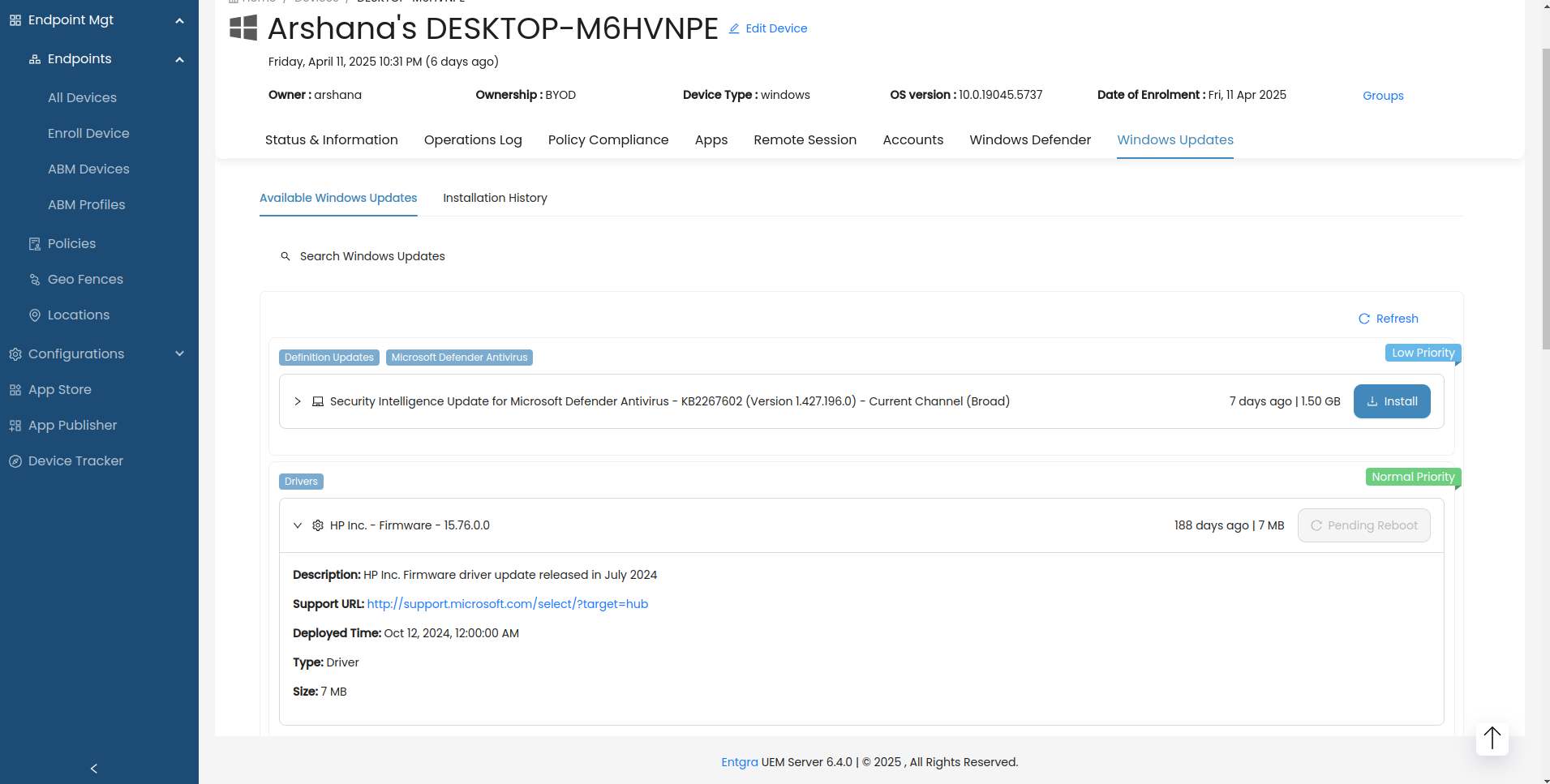Open the Windows Defender tab
1550x784 pixels.
coord(1030,139)
